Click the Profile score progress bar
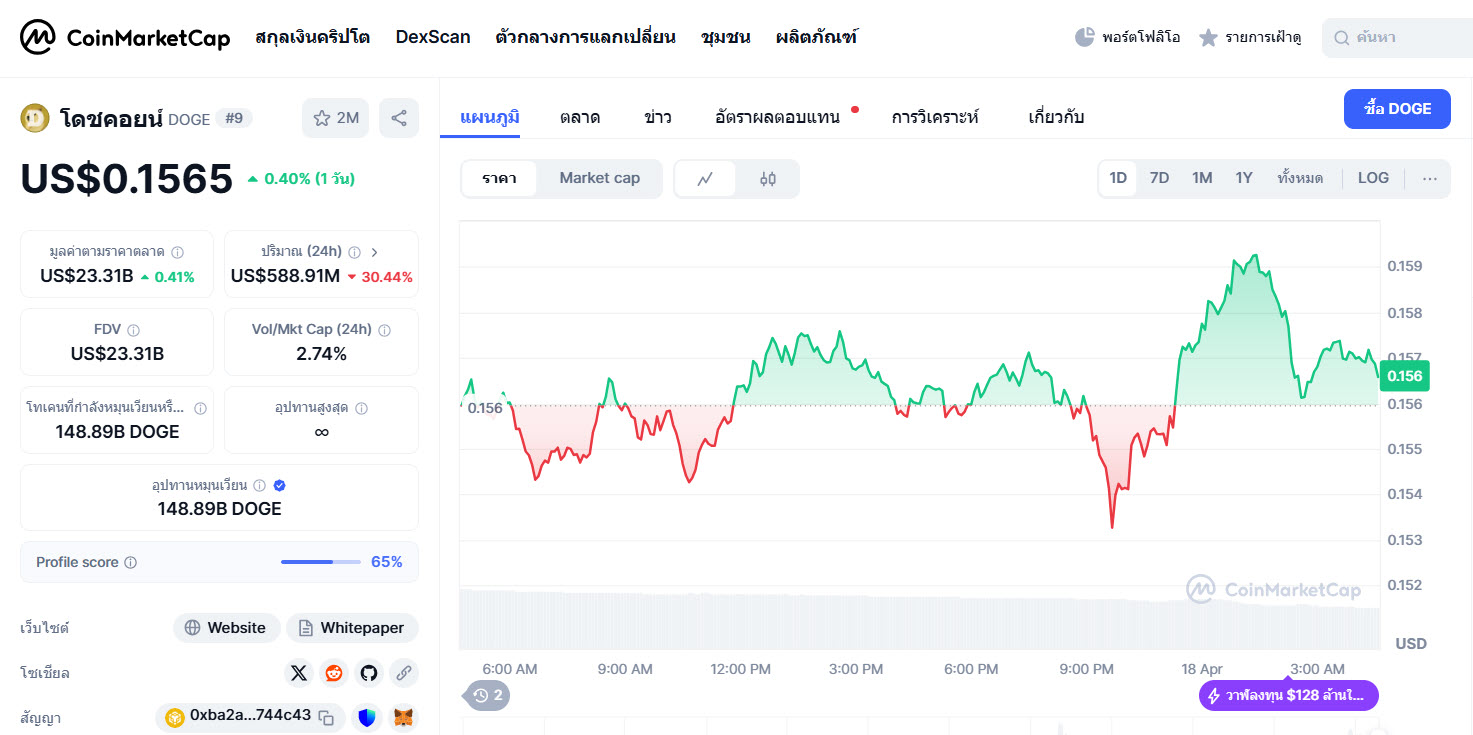 point(321,562)
